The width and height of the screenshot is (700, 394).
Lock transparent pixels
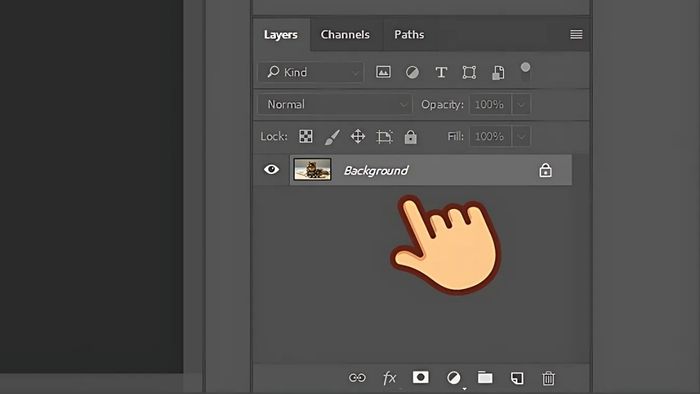coord(306,136)
